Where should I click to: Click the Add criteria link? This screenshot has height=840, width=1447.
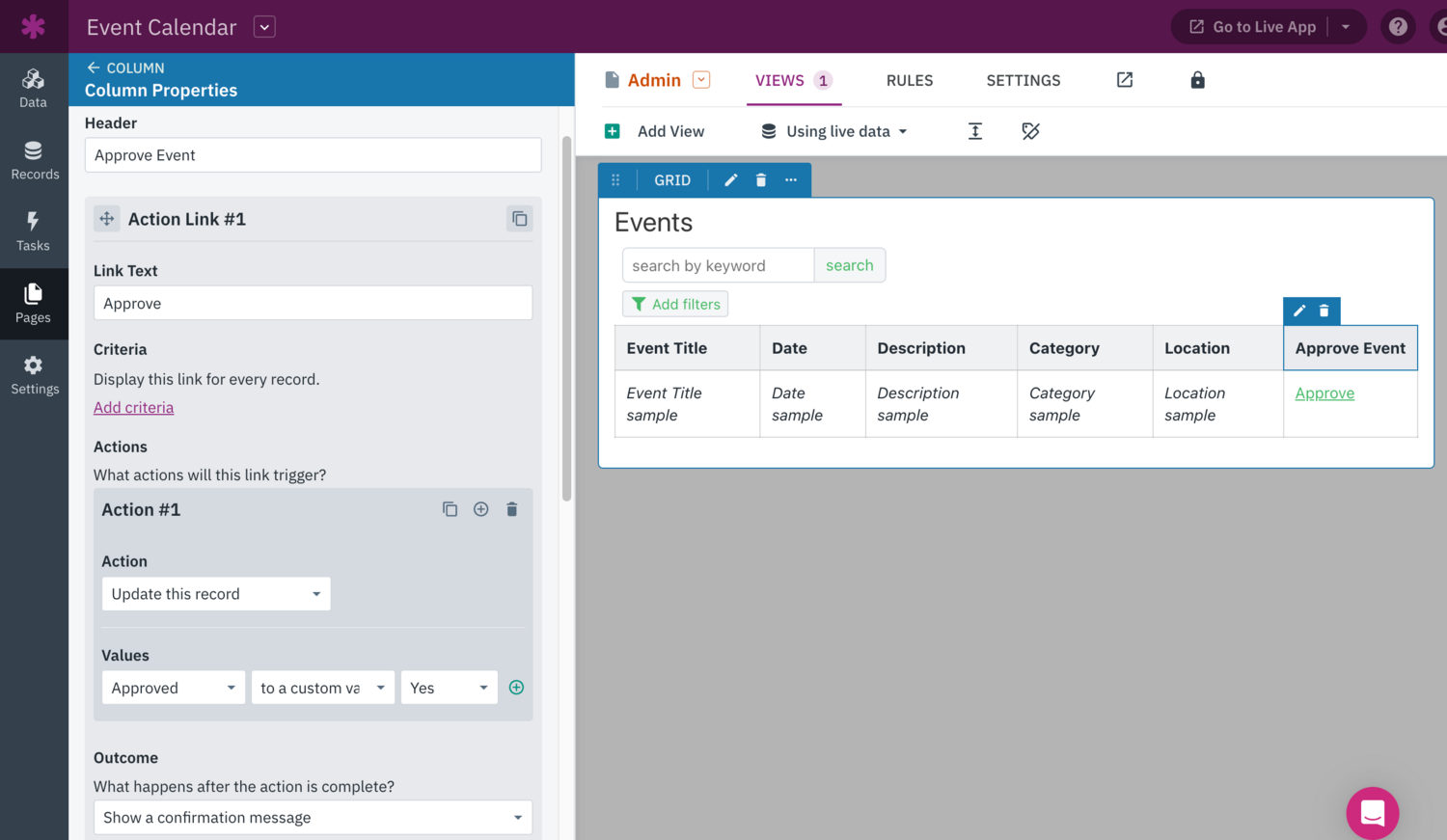pos(134,407)
